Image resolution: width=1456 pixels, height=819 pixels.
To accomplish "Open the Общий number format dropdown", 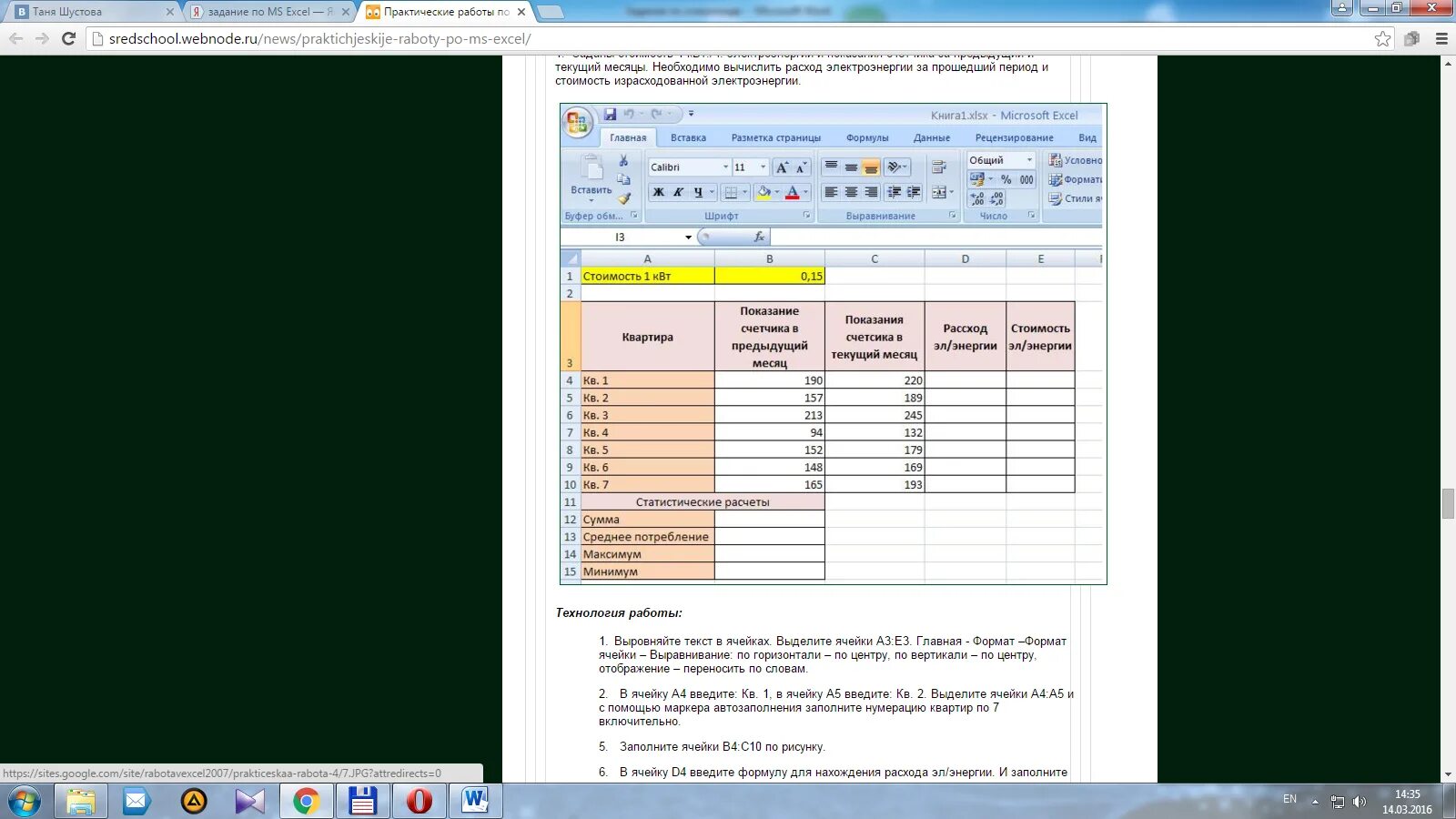I will tap(1030, 160).
